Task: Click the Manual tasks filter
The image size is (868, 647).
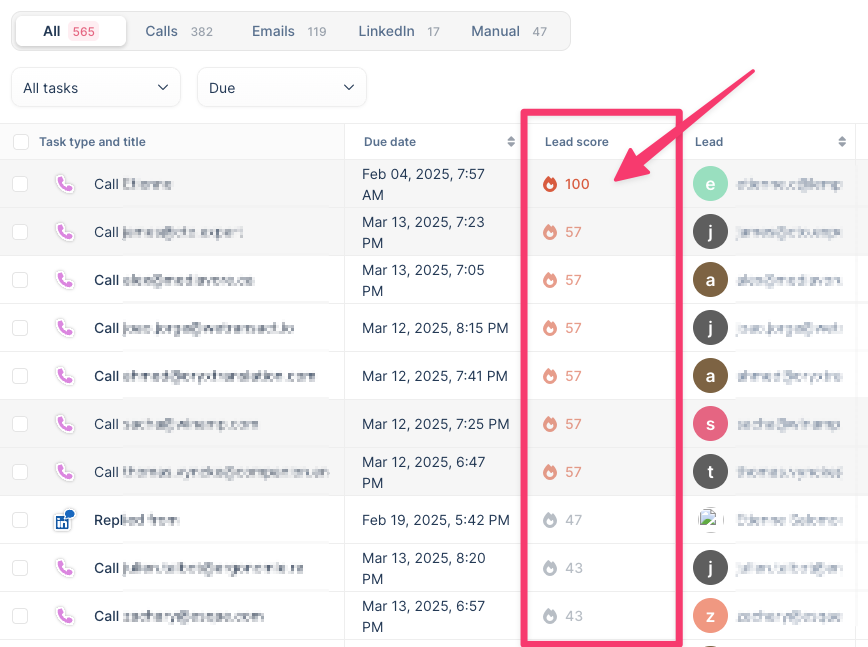Action: point(495,30)
